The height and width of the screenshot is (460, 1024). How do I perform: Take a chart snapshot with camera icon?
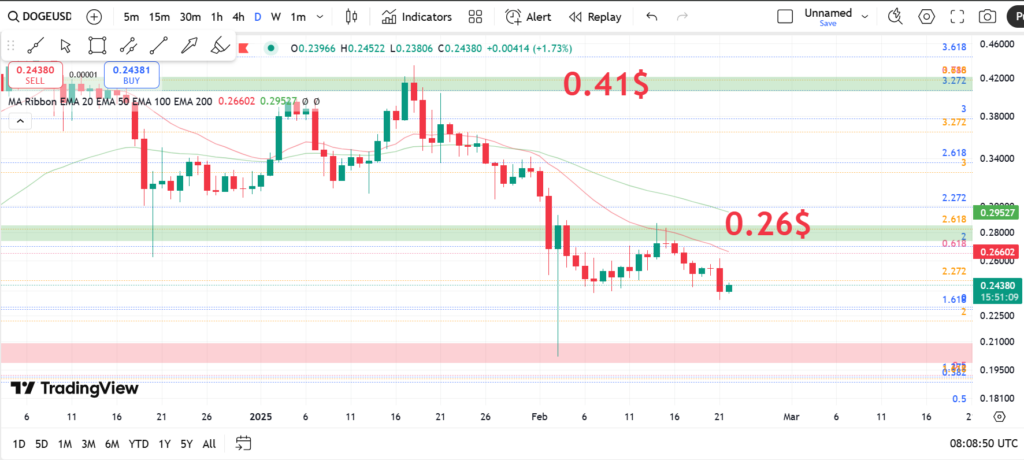(989, 17)
